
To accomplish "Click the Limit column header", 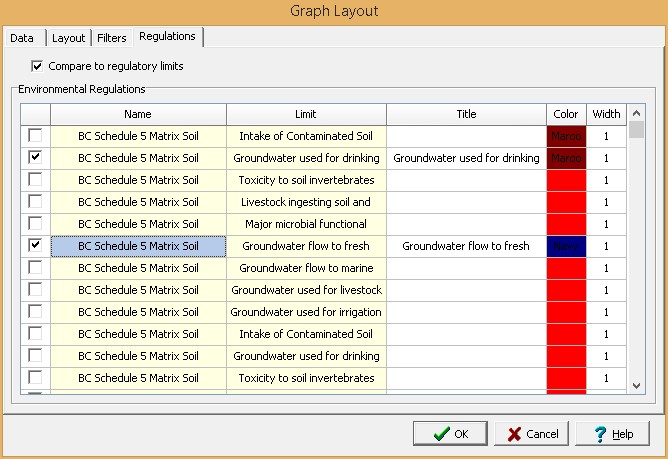I will [306, 114].
